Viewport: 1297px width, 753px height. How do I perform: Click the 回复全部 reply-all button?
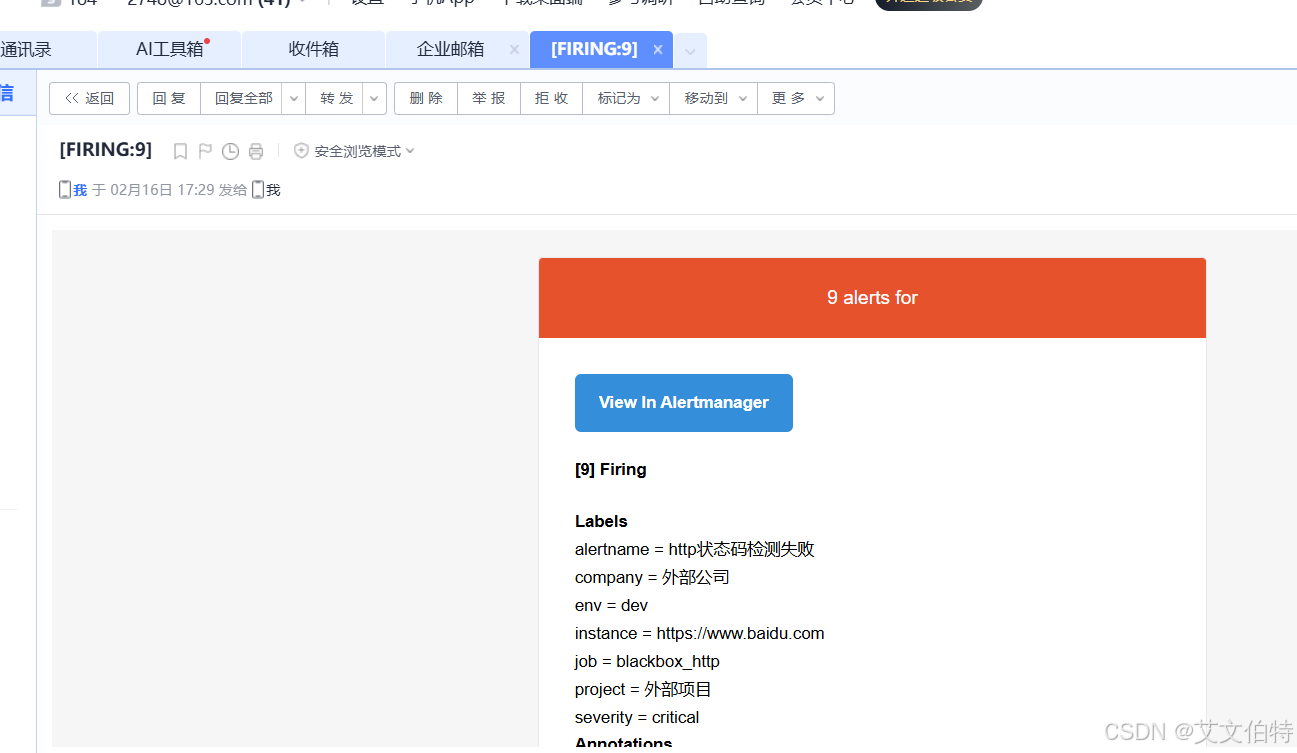243,98
